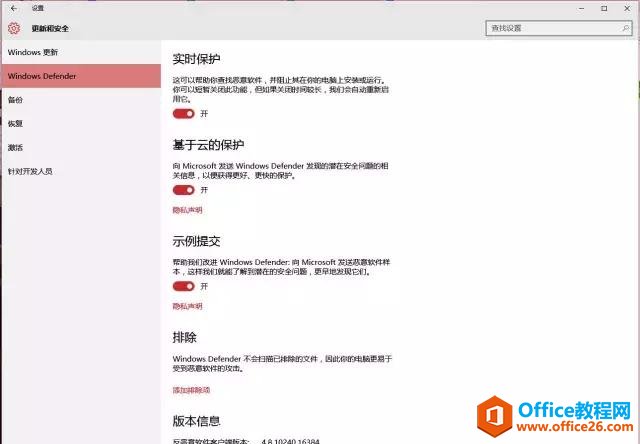Focus the 查找设置 search box
640x444 pixels.
pos(559,28)
